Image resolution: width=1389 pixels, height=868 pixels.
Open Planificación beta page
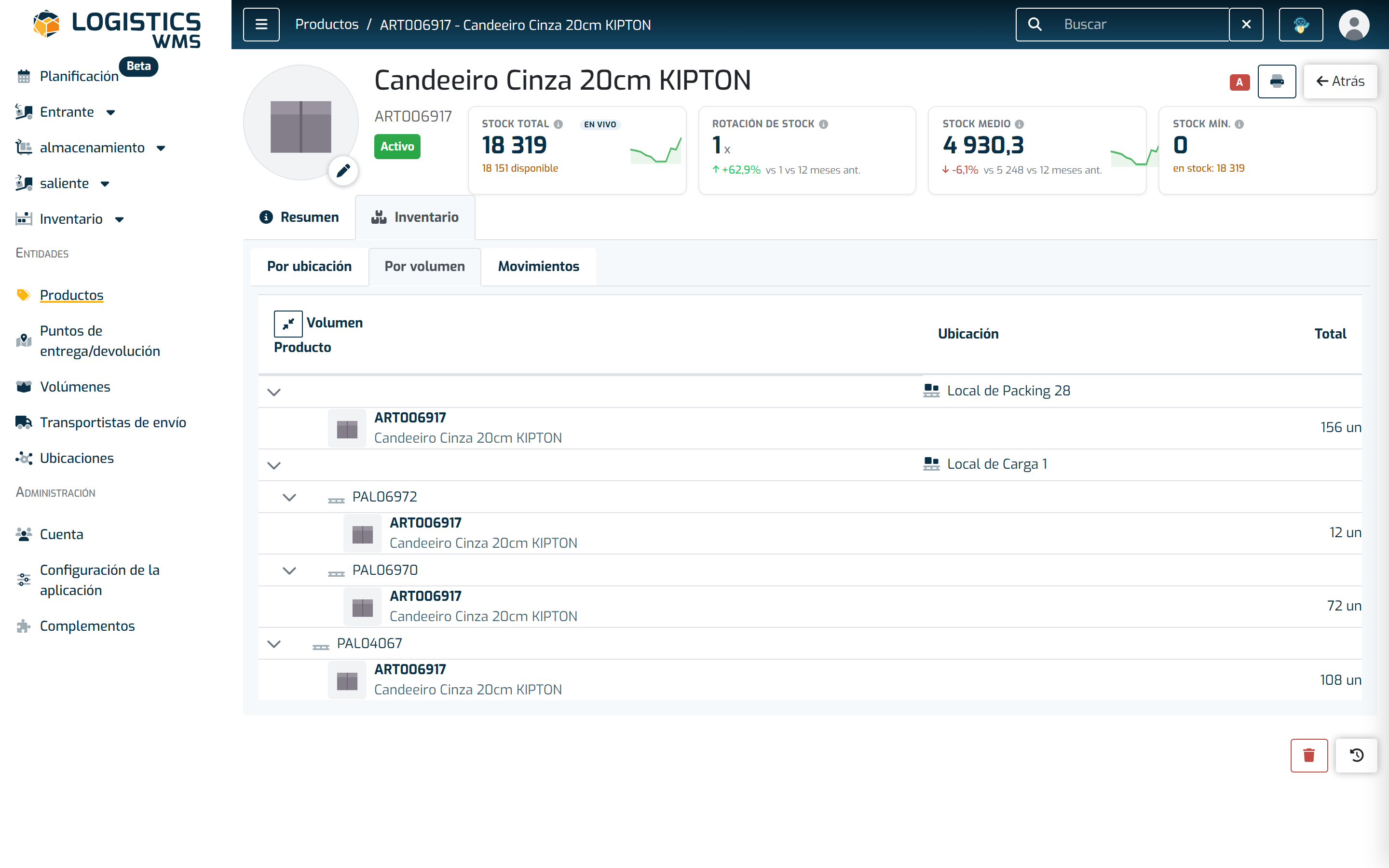coord(79,76)
